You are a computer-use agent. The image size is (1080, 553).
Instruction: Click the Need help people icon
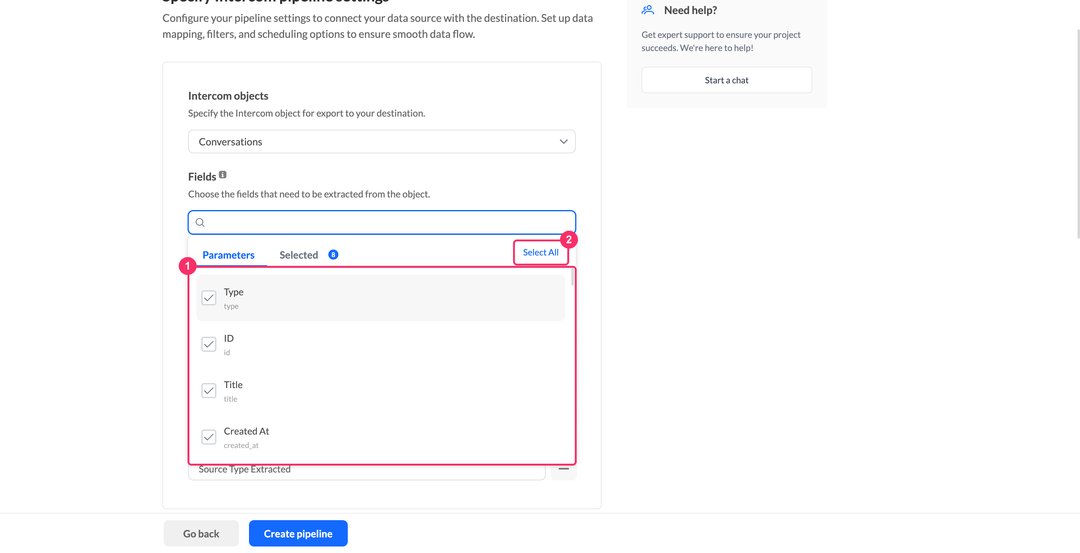[x=647, y=10]
